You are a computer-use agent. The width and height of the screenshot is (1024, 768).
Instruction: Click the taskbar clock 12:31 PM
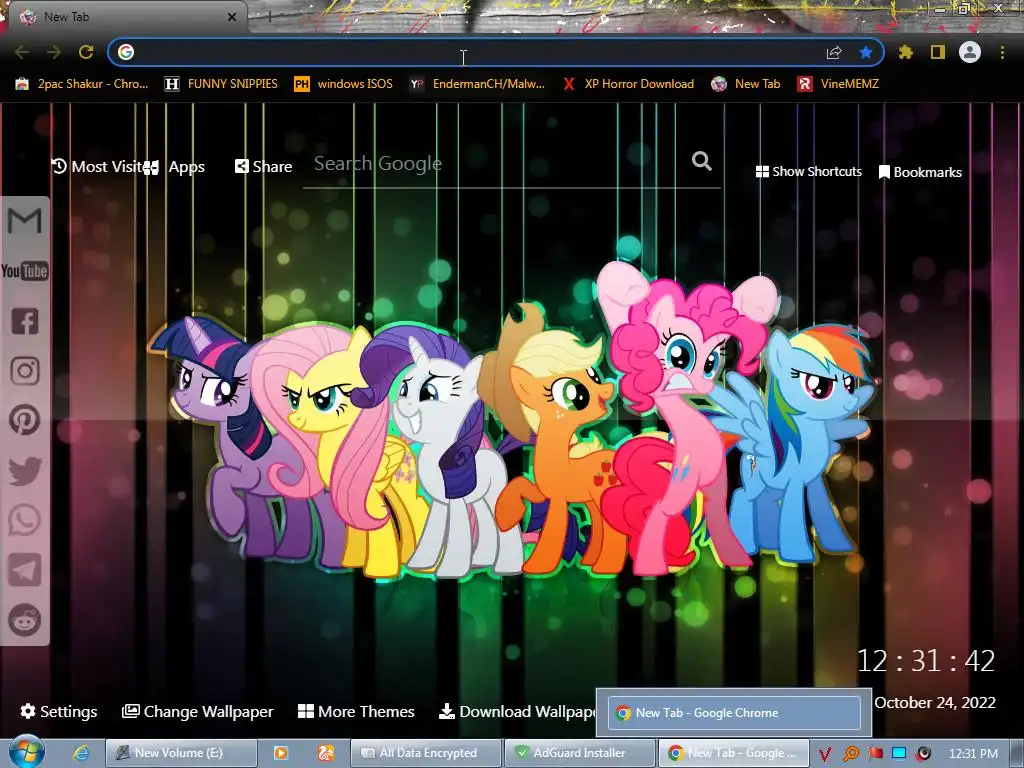click(x=973, y=753)
